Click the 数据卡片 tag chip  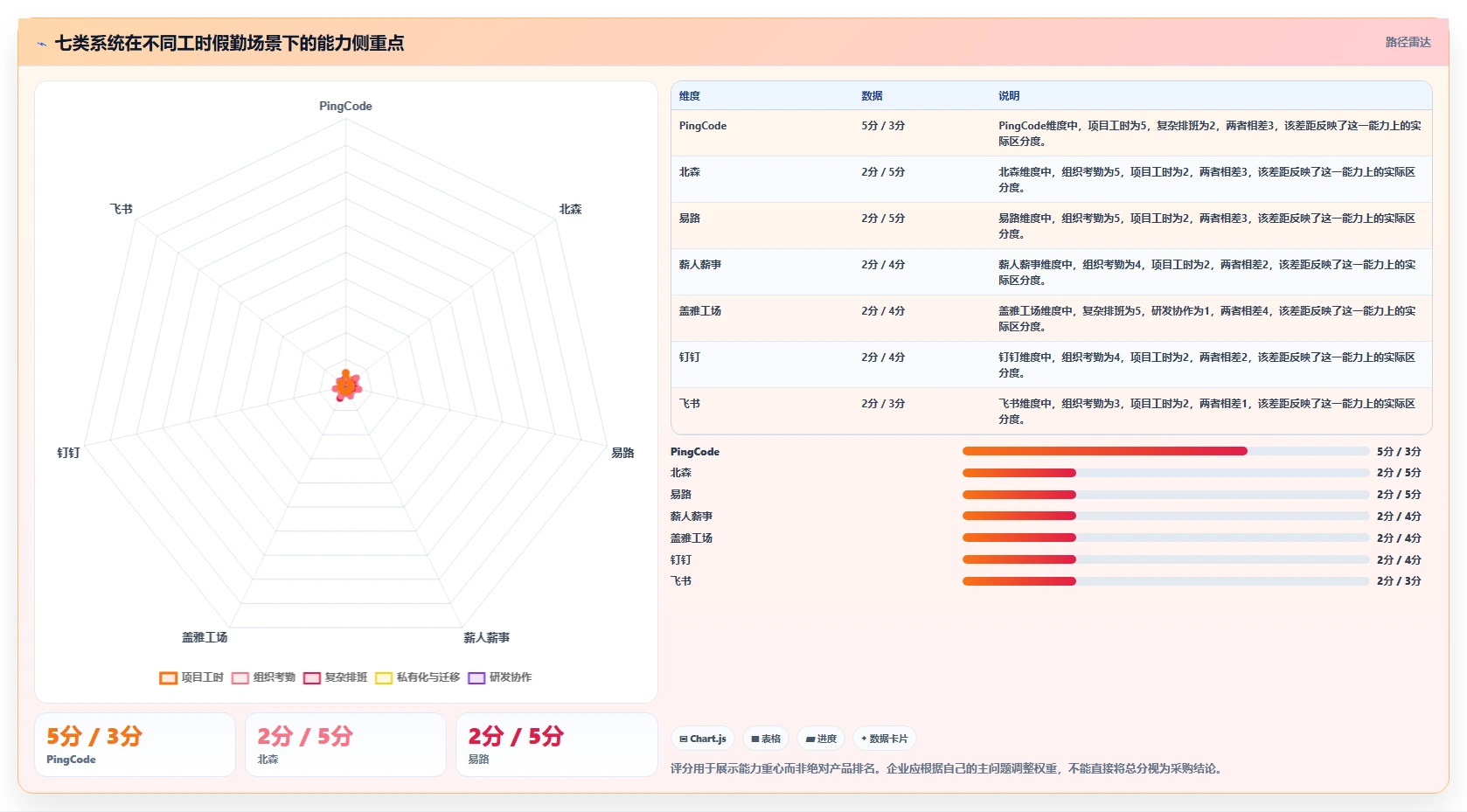(x=885, y=739)
